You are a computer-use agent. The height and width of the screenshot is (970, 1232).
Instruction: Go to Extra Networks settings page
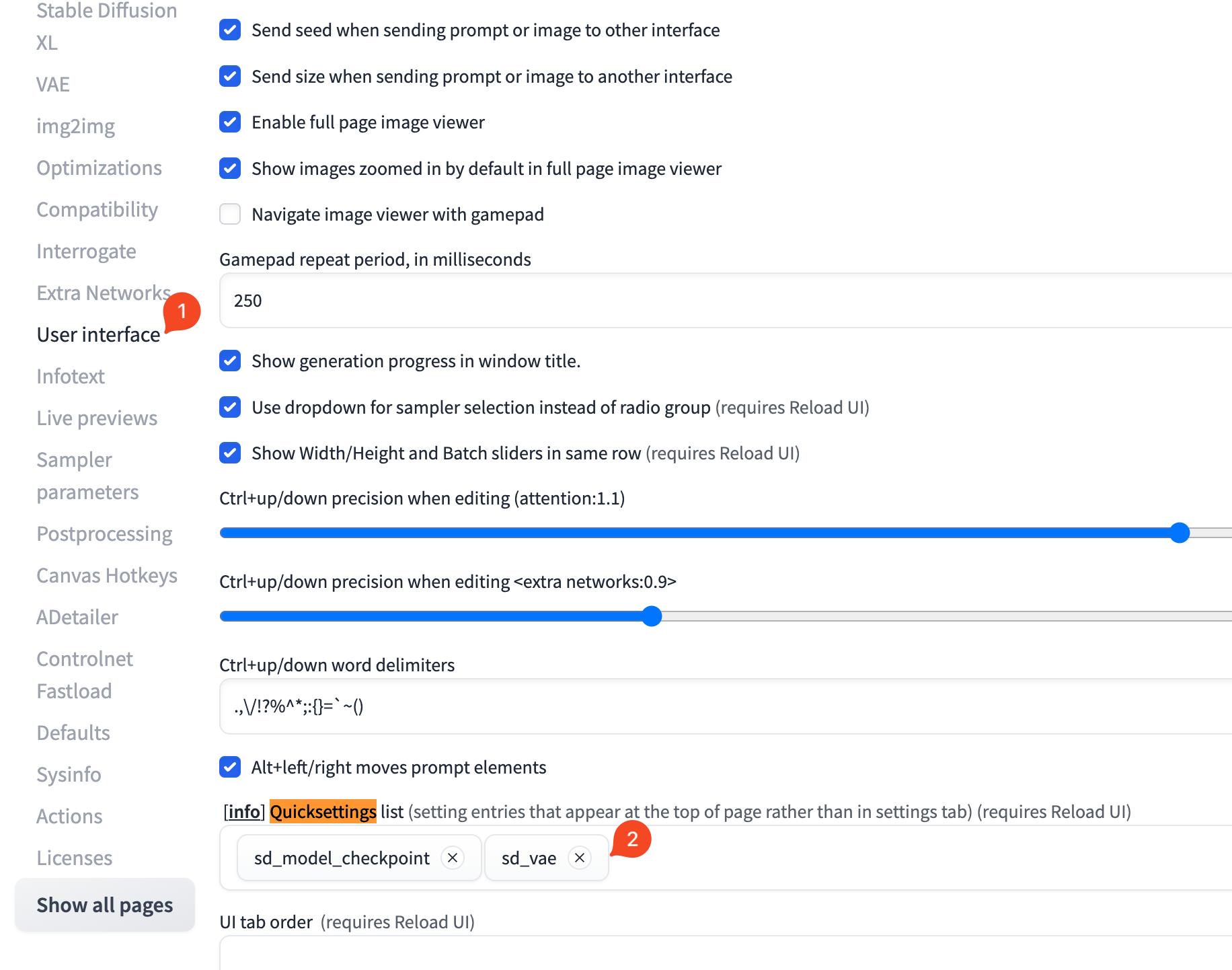click(x=103, y=293)
